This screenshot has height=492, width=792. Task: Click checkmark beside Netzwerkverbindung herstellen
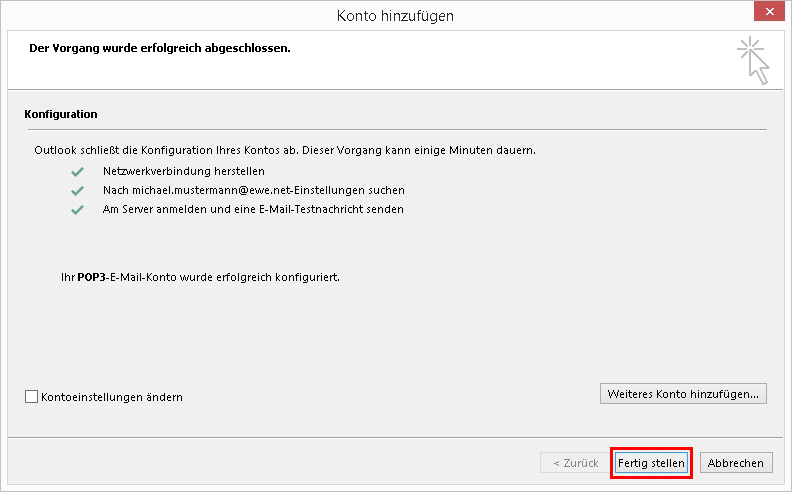coord(77,172)
